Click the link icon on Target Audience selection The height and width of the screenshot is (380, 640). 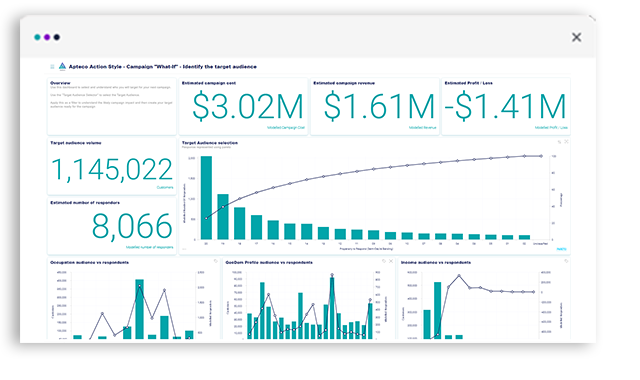point(560,142)
